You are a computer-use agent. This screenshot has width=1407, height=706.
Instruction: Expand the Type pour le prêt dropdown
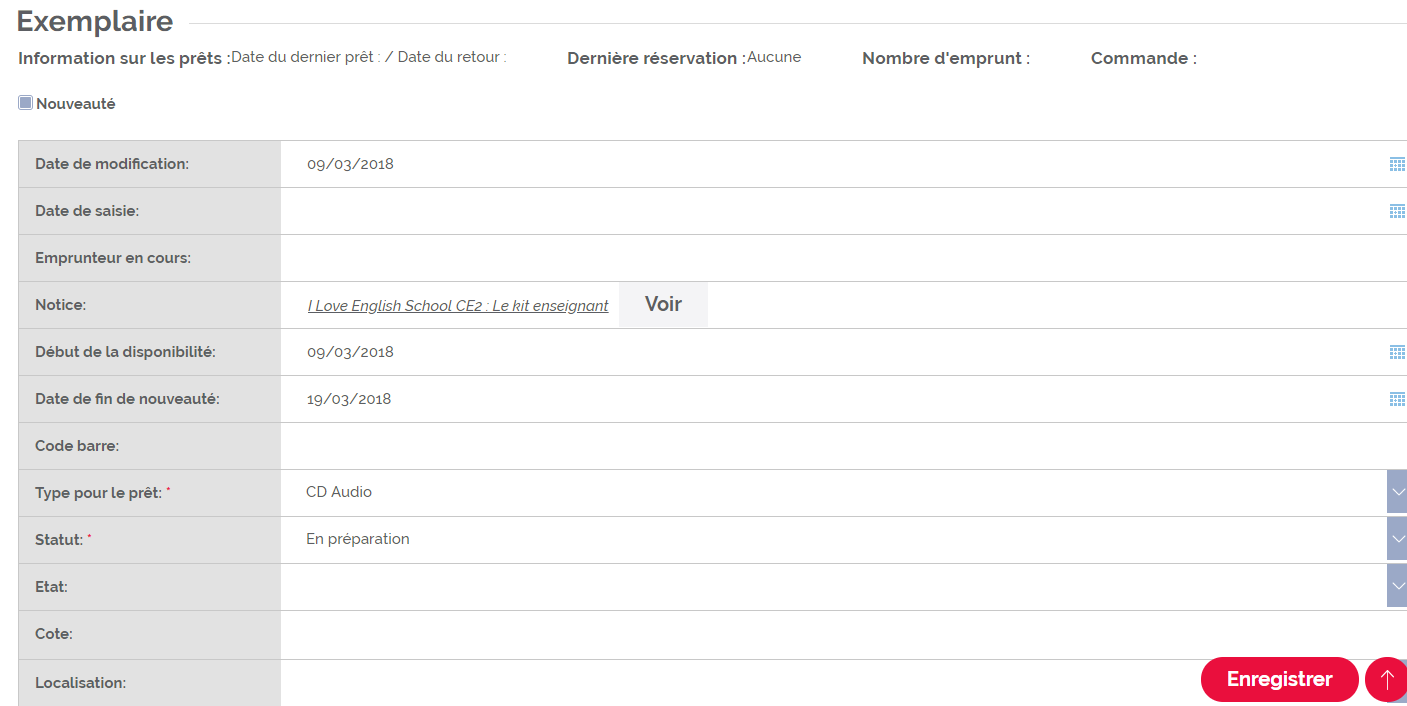[1397, 492]
